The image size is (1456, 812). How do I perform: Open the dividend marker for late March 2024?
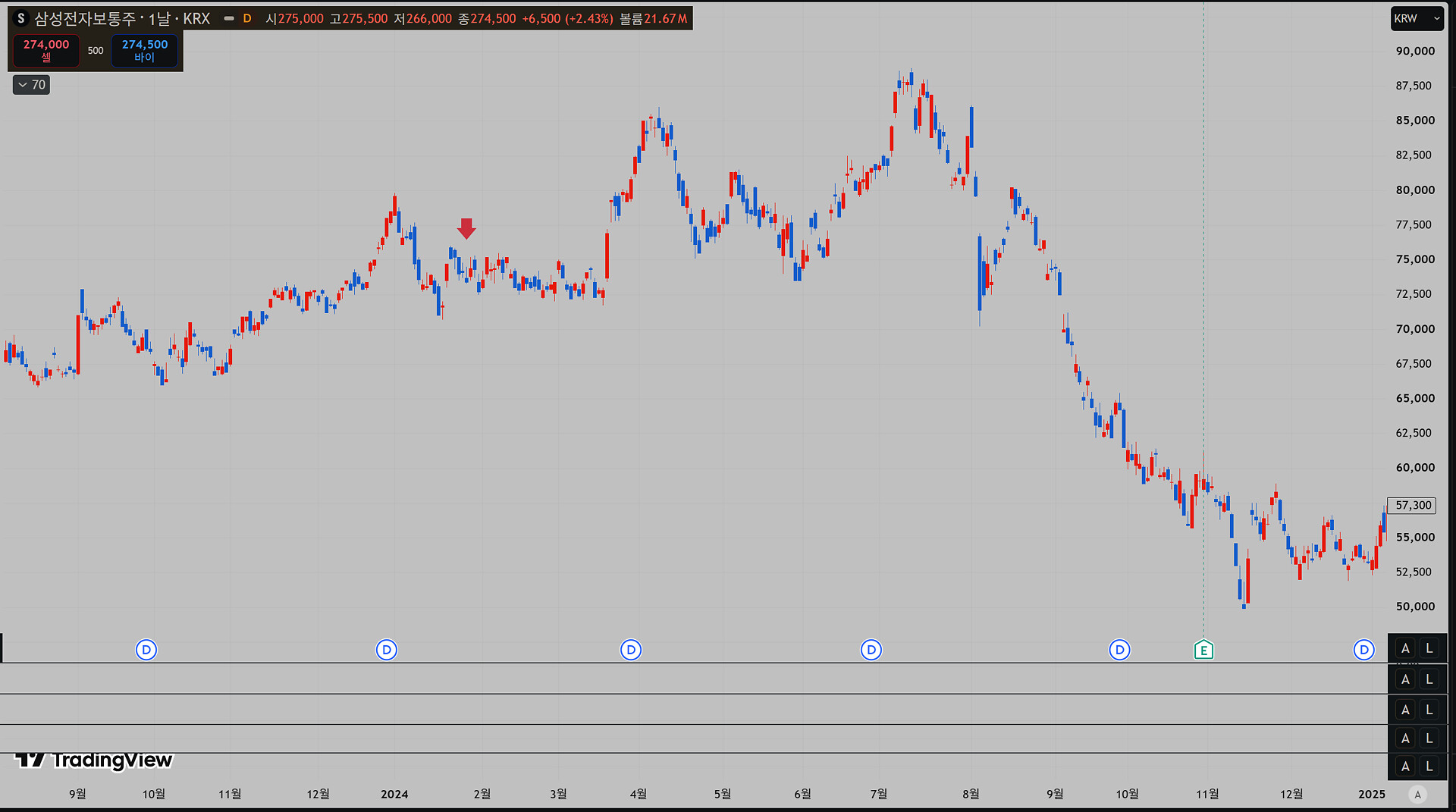pos(631,650)
